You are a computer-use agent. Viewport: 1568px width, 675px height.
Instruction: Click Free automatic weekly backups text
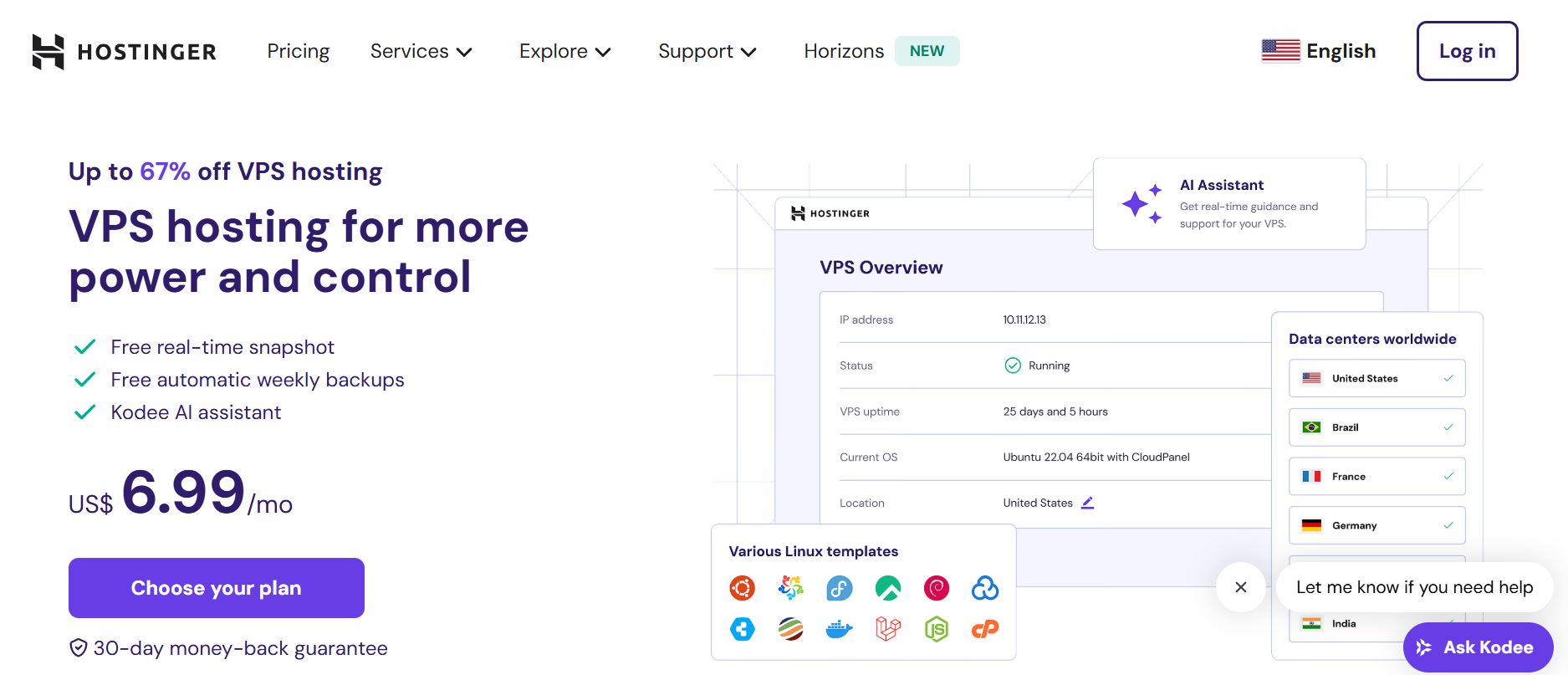coord(258,380)
